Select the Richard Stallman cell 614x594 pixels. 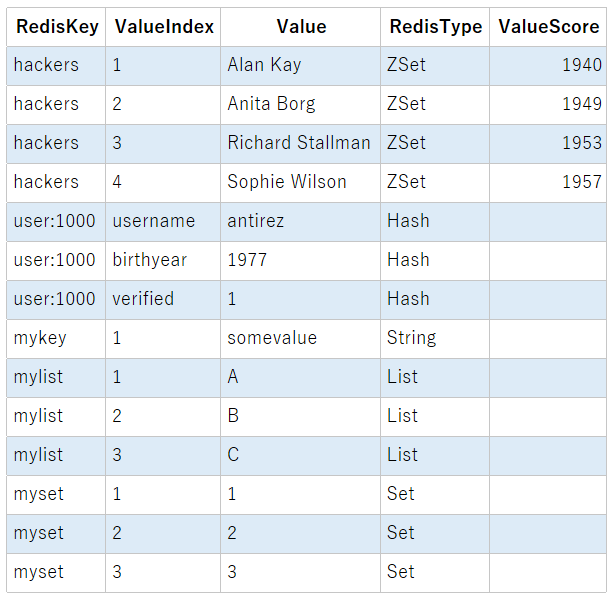pyautogui.click(x=301, y=144)
